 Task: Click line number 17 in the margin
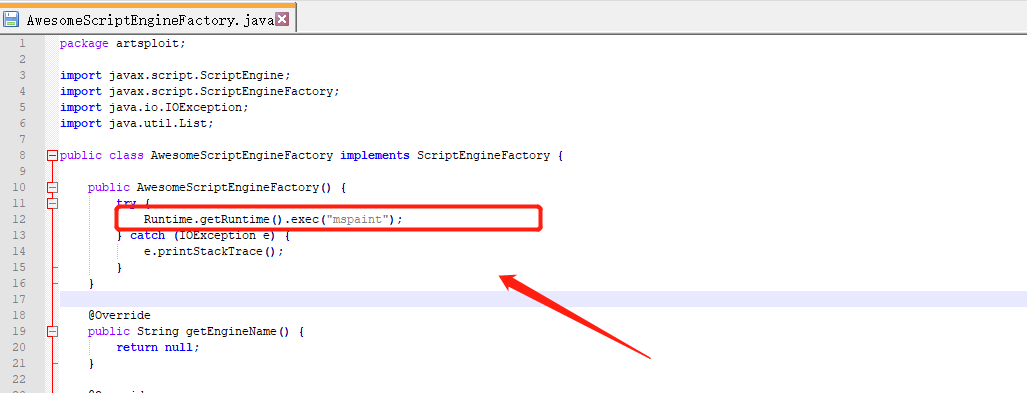19,299
